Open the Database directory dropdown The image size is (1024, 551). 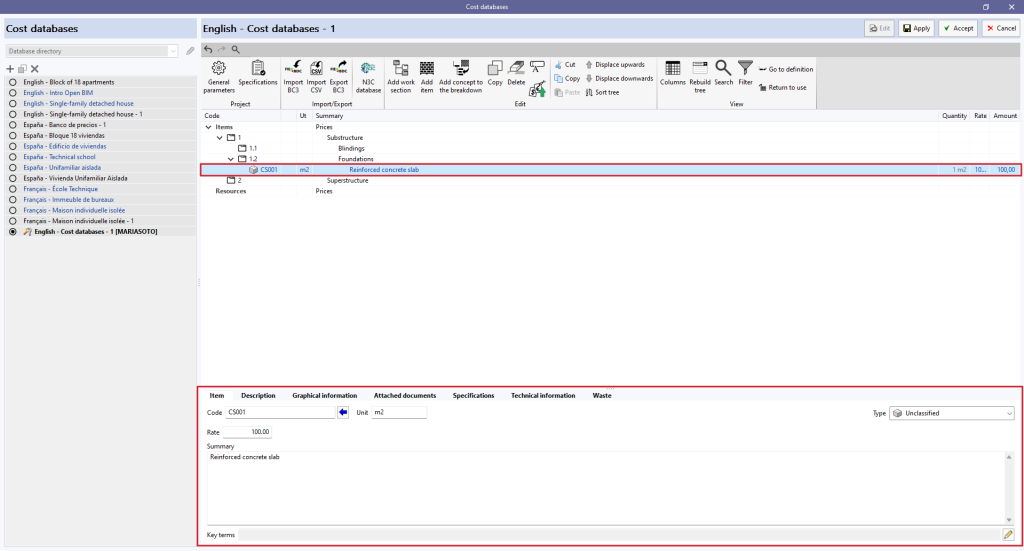(x=172, y=51)
